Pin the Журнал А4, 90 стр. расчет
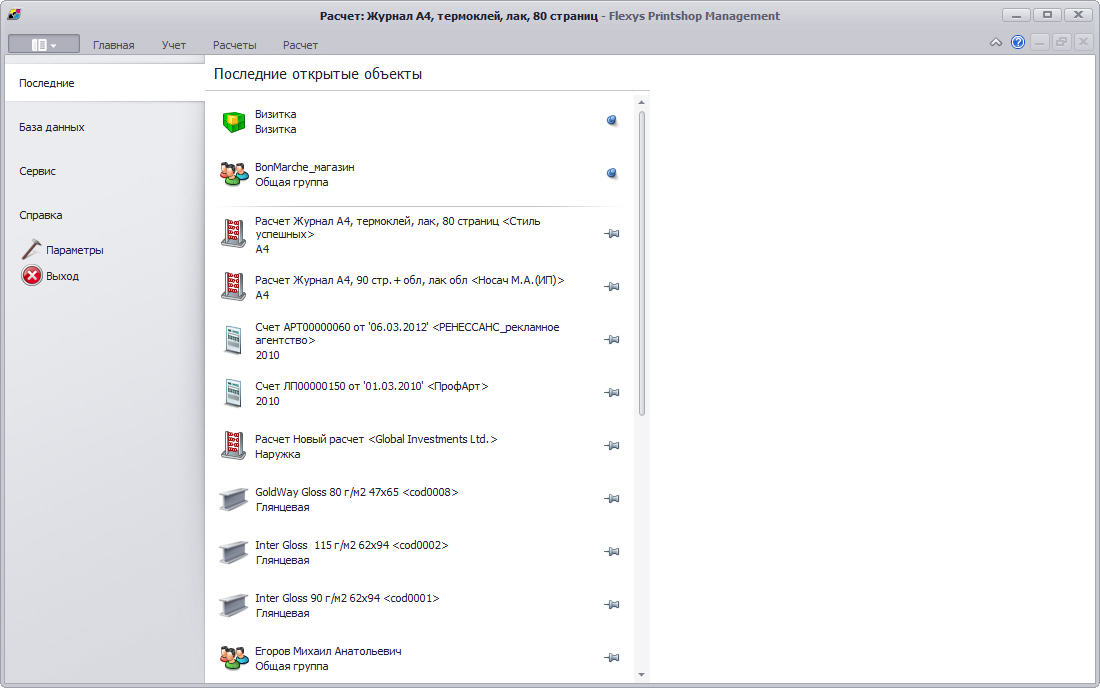 pos(612,287)
